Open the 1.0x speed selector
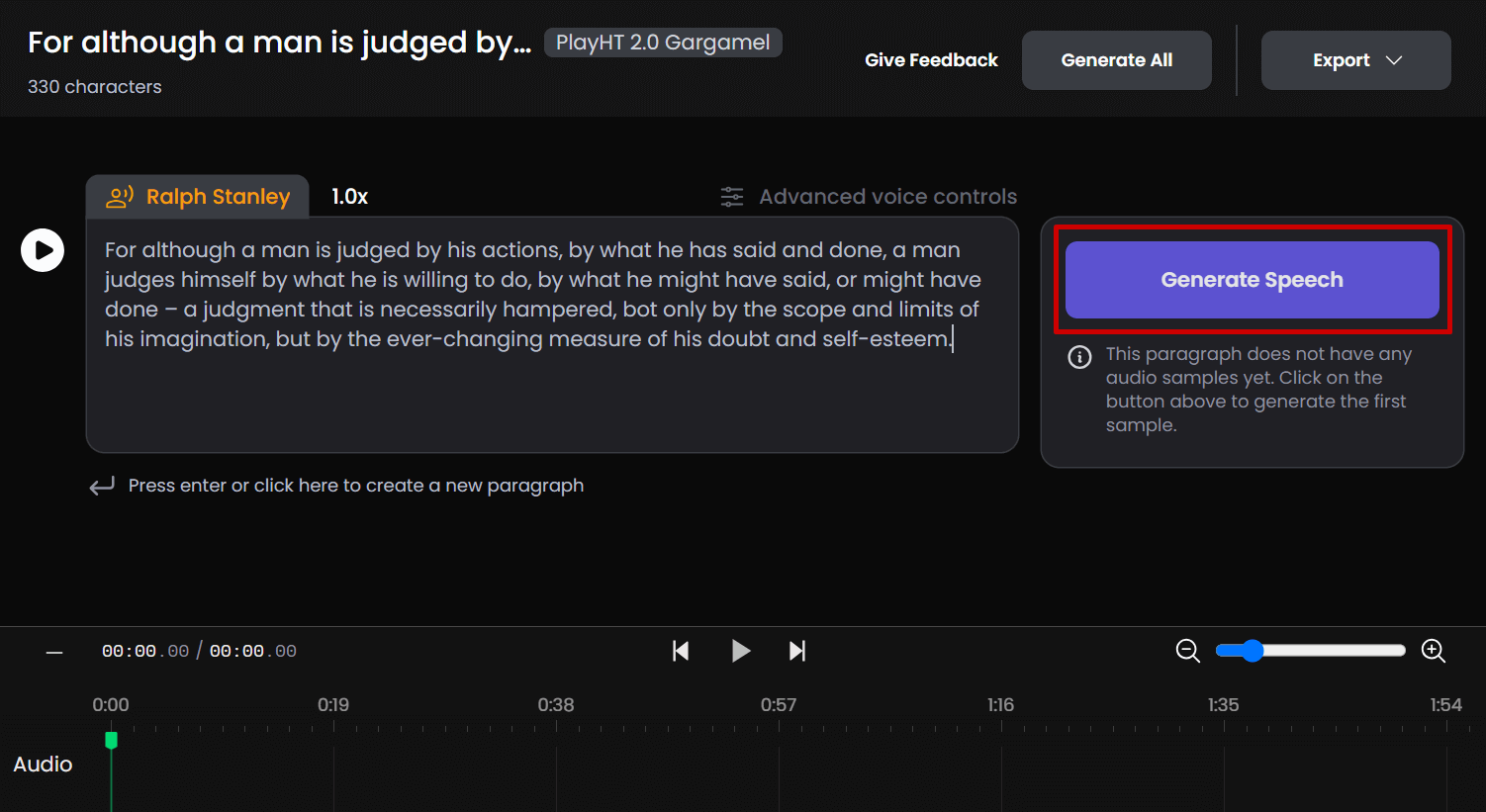 (x=349, y=197)
